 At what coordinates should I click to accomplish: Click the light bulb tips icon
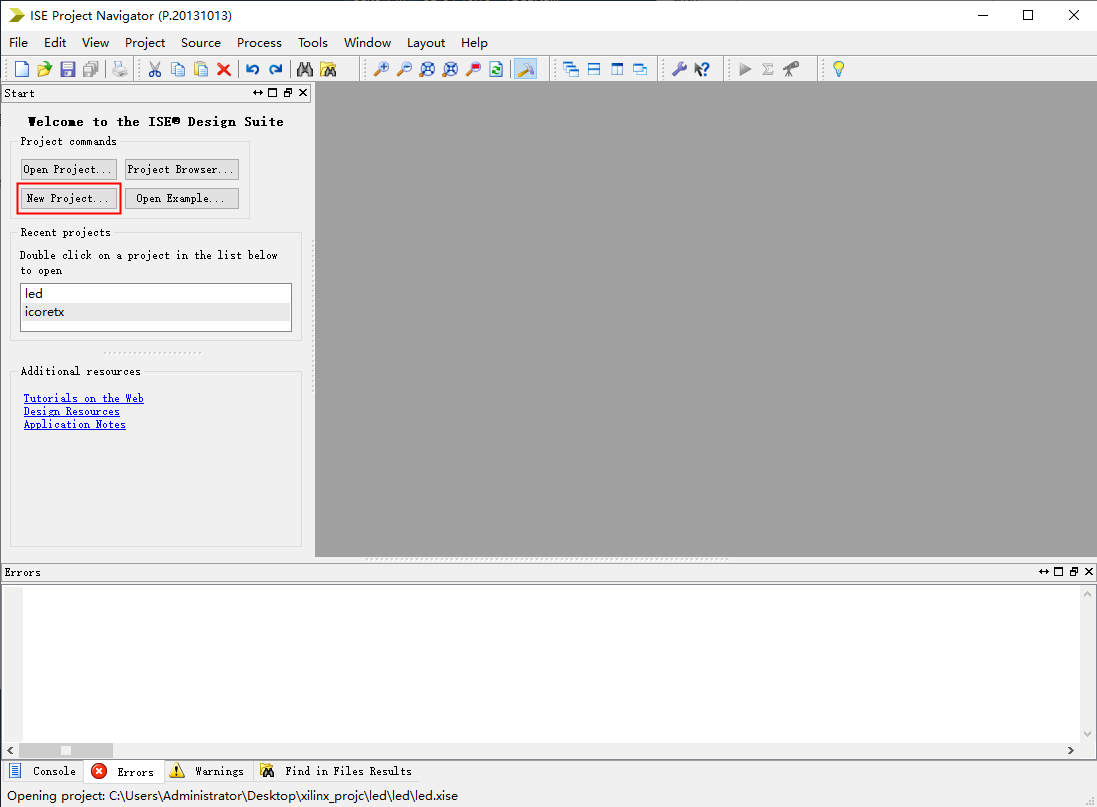coord(838,69)
